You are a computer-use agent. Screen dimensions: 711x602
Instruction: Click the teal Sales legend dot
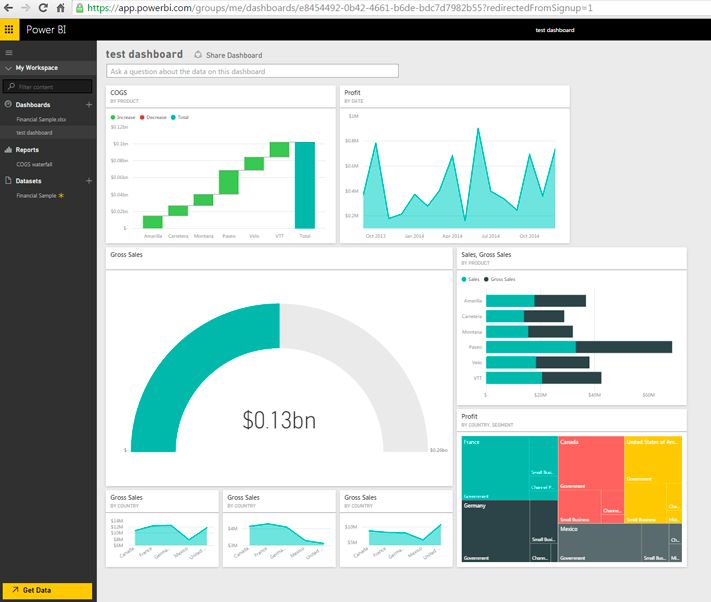pos(464,279)
